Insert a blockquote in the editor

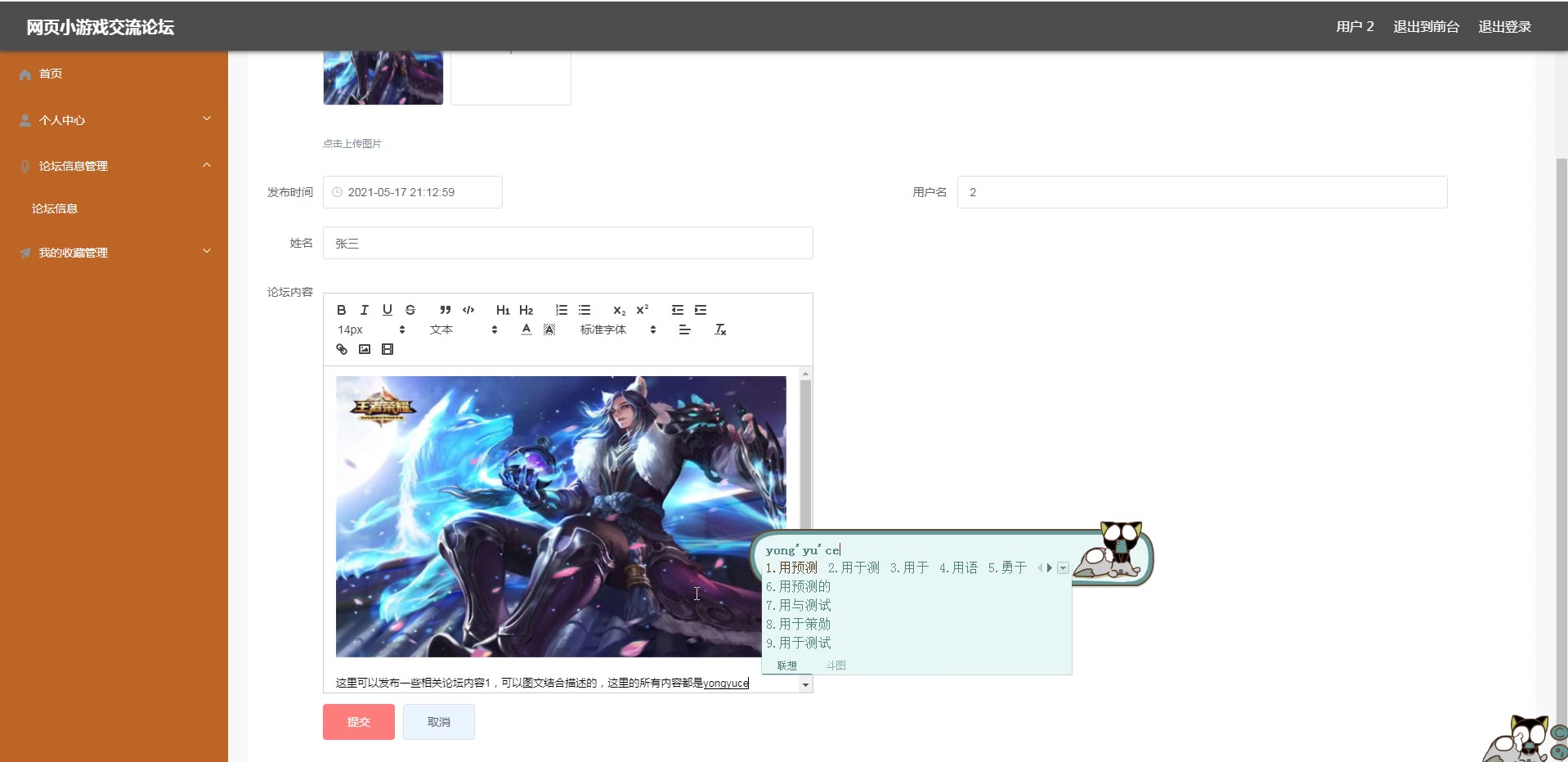pyautogui.click(x=446, y=310)
